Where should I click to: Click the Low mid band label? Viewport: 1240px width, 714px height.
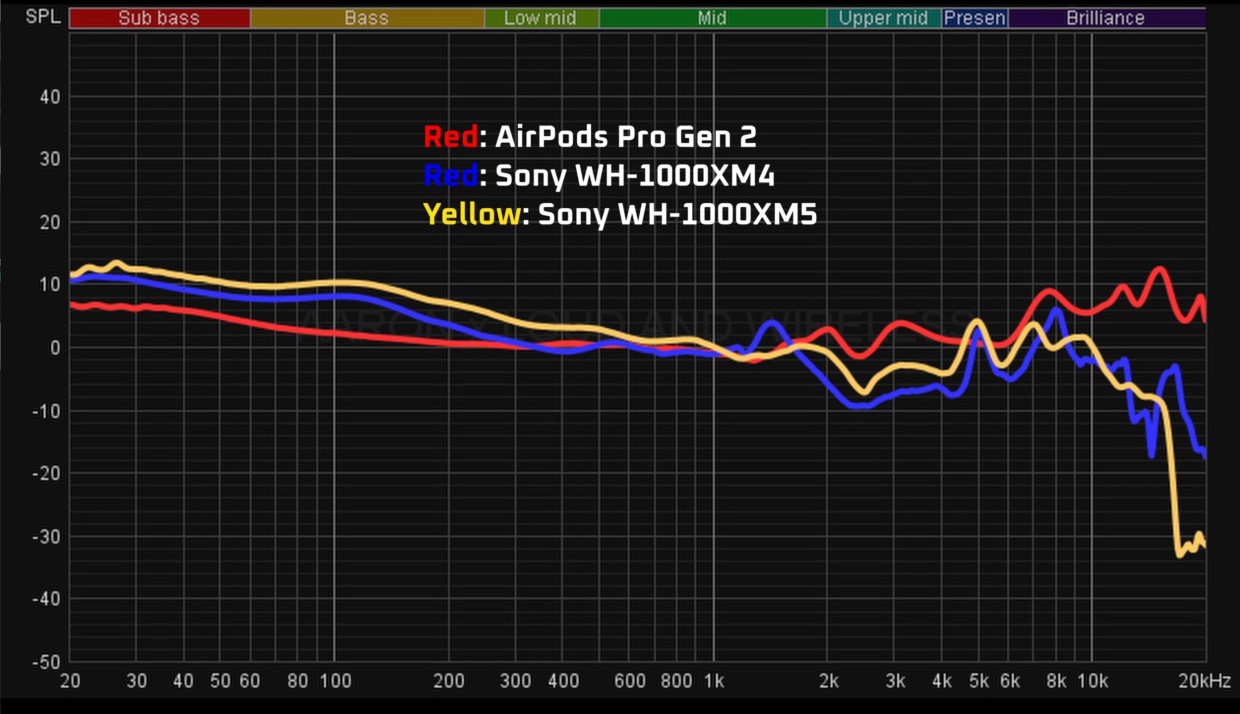pyautogui.click(x=540, y=18)
